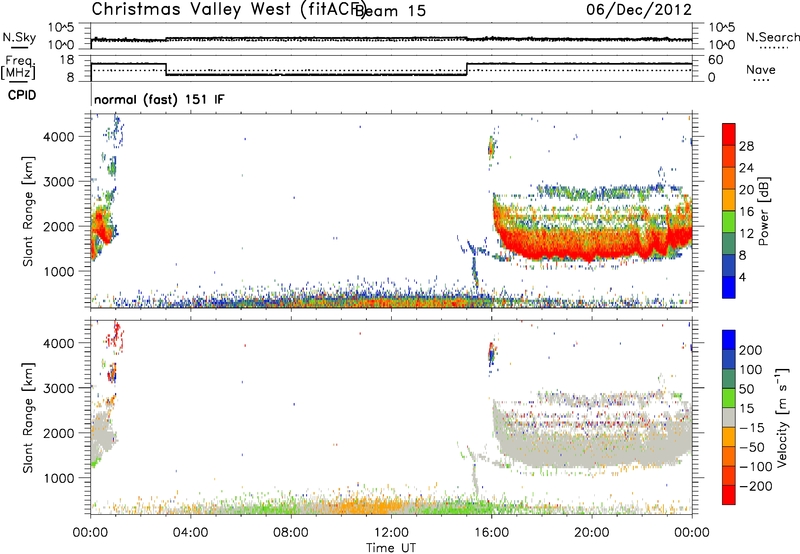Image resolution: width=800 pixels, height=554 pixels.
Task: Click the '04:00' time tick label
Action: [191, 532]
